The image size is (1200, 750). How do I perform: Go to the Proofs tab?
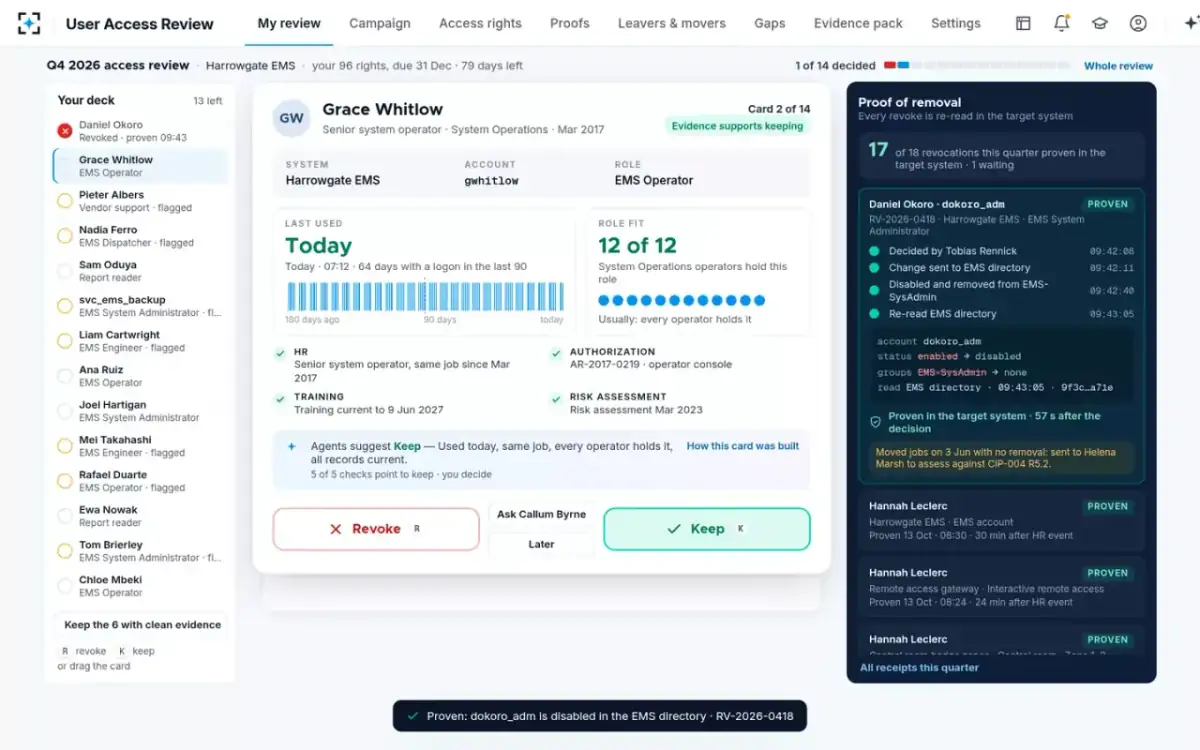(x=570, y=23)
